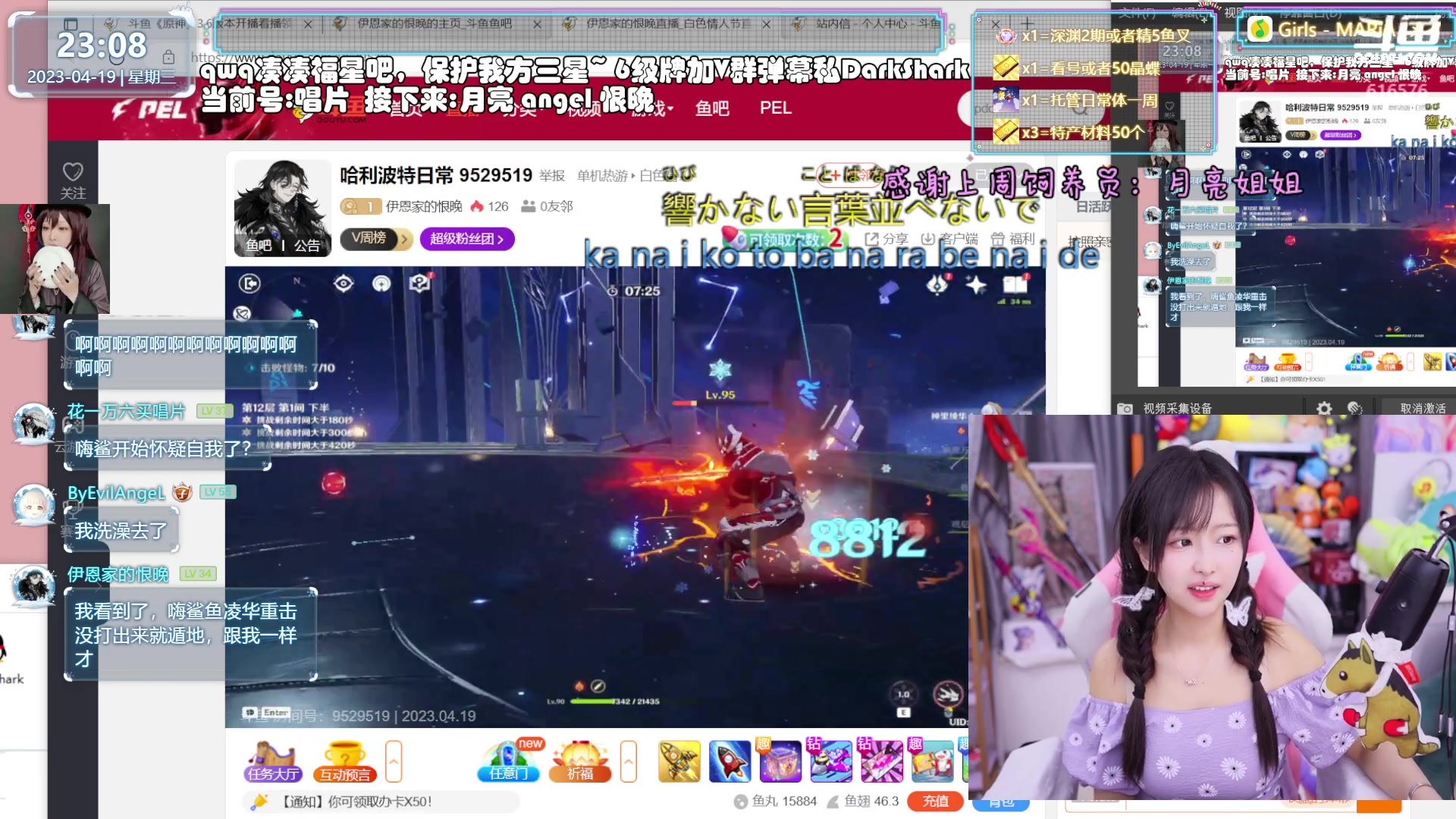Click the in-game wish star icon
Viewport: 1456px width, 819px height.
(976, 284)
